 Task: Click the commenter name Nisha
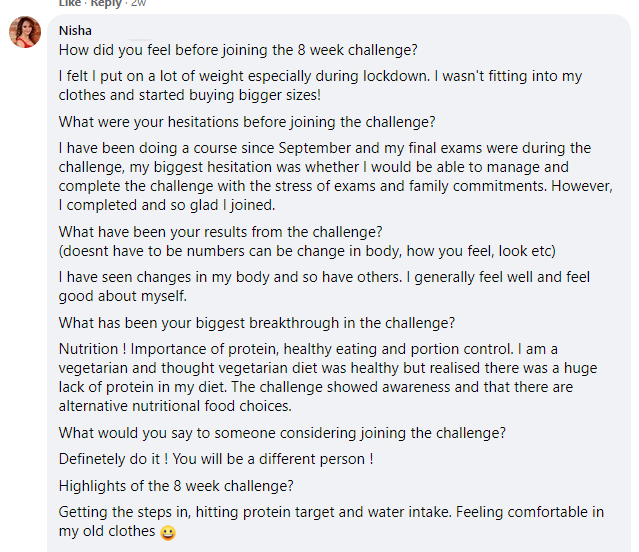coord(75,31)
